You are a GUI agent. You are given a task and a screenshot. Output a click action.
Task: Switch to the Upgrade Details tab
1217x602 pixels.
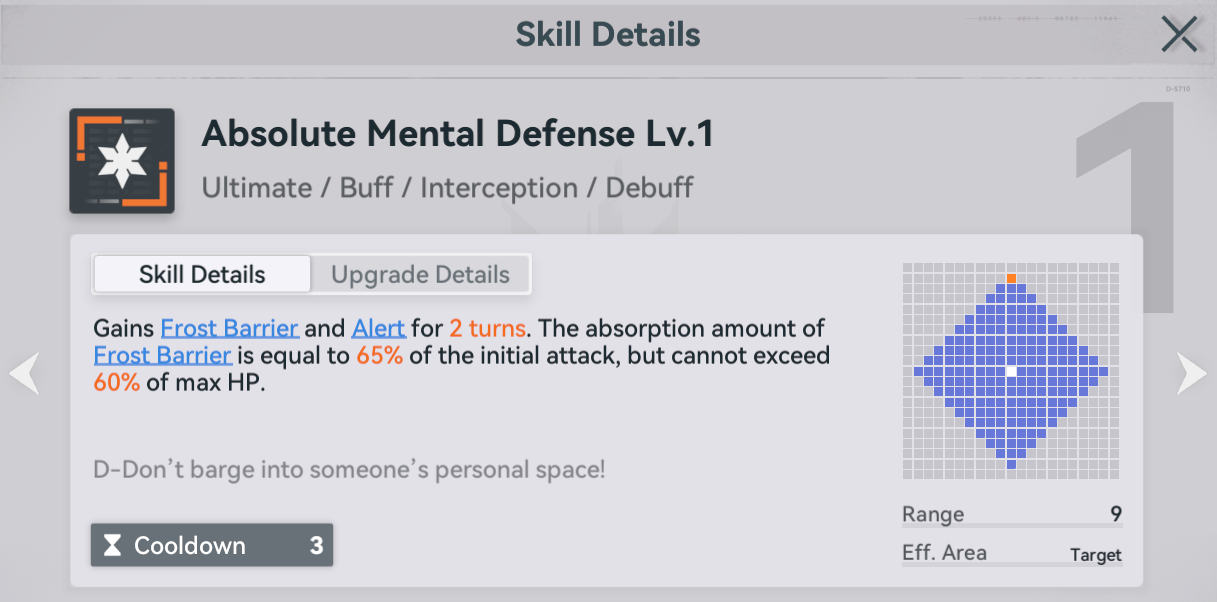(420, 275)
